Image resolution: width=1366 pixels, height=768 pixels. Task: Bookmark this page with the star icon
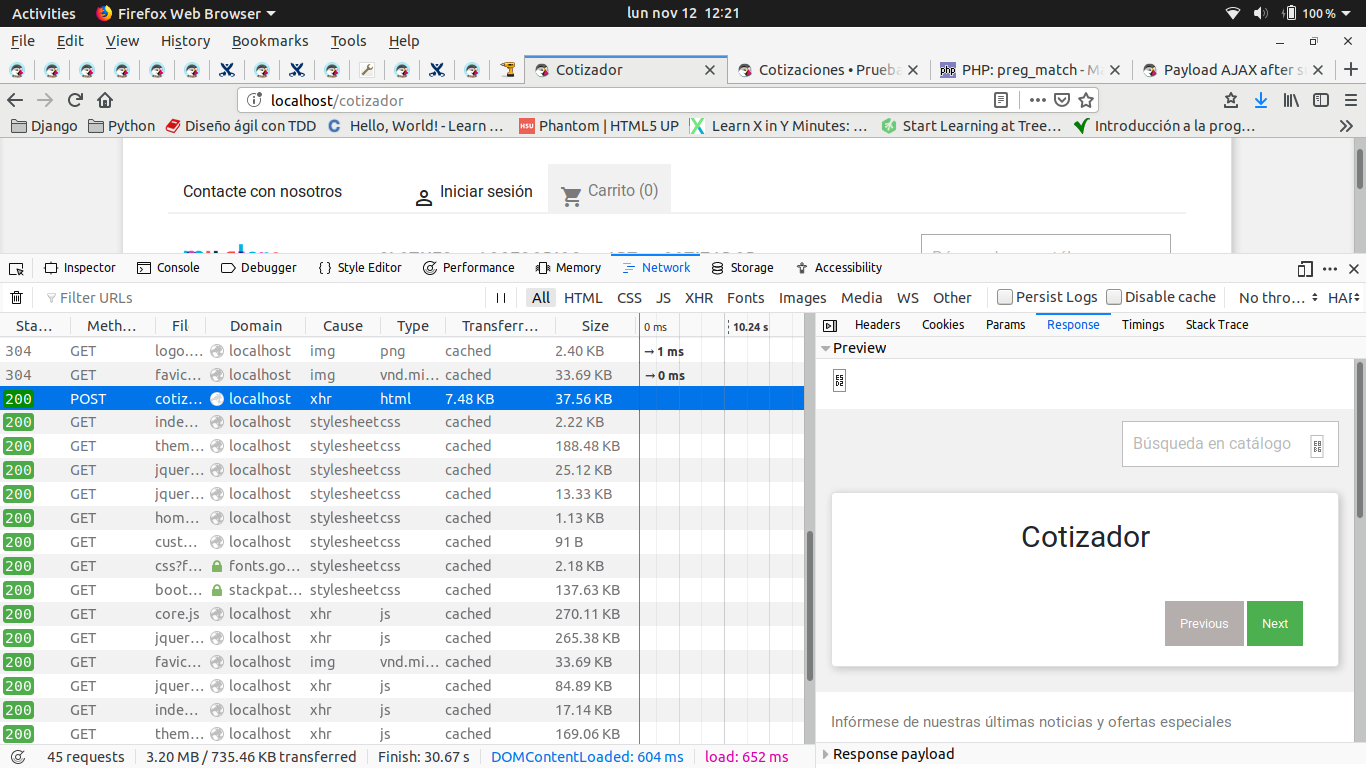(1087, 100)
